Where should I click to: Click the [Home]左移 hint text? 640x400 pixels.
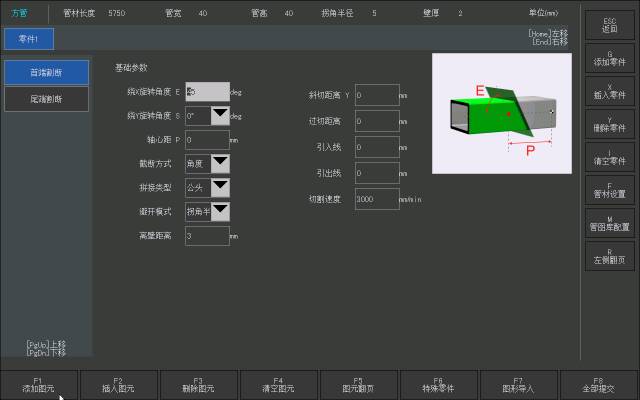click(x=548, y=33)
